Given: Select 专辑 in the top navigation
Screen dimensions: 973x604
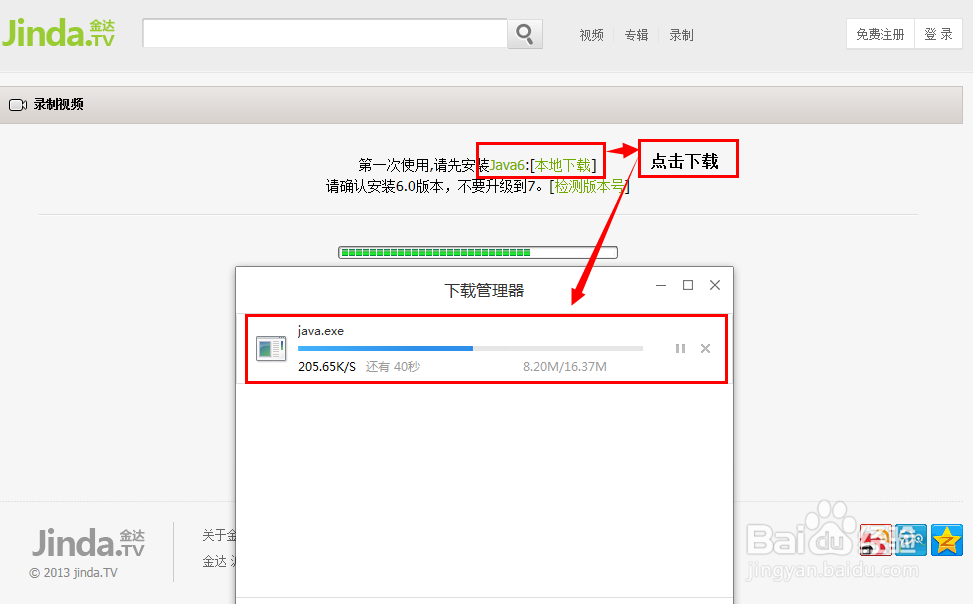Looking at the screenshot, I should point(636,34).
